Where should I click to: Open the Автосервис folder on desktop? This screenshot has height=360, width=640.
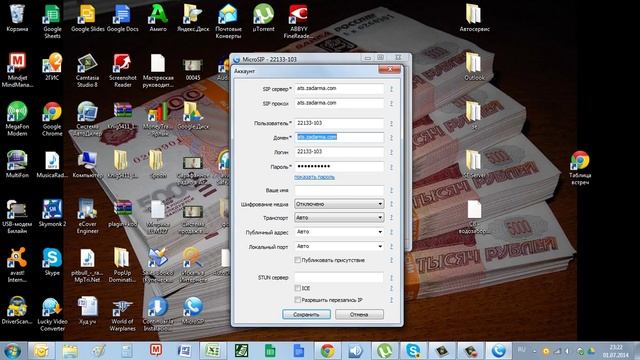(474, 18)
